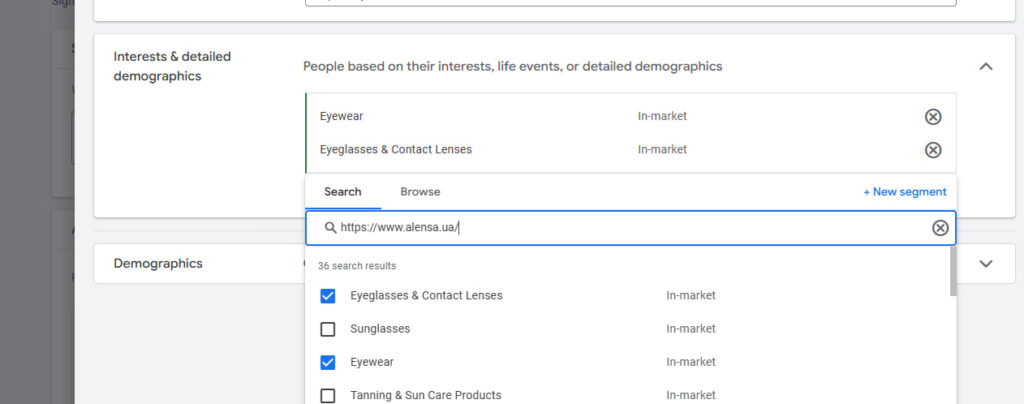
Task: Expand the Demographics section chevron
Action: pos(985,264)
